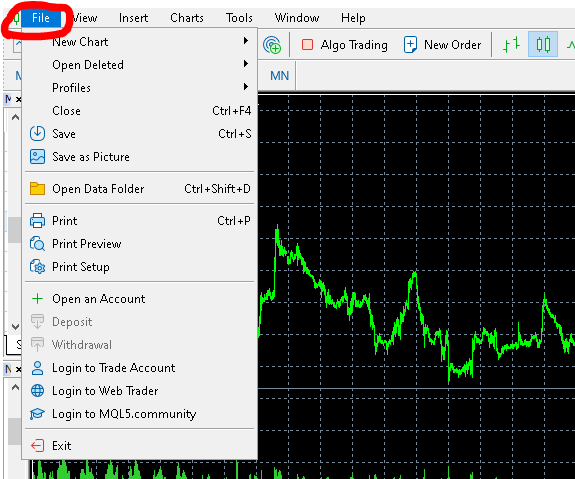
Task: Select Login to MQL5.community label
Action: [x=124, y=414]
